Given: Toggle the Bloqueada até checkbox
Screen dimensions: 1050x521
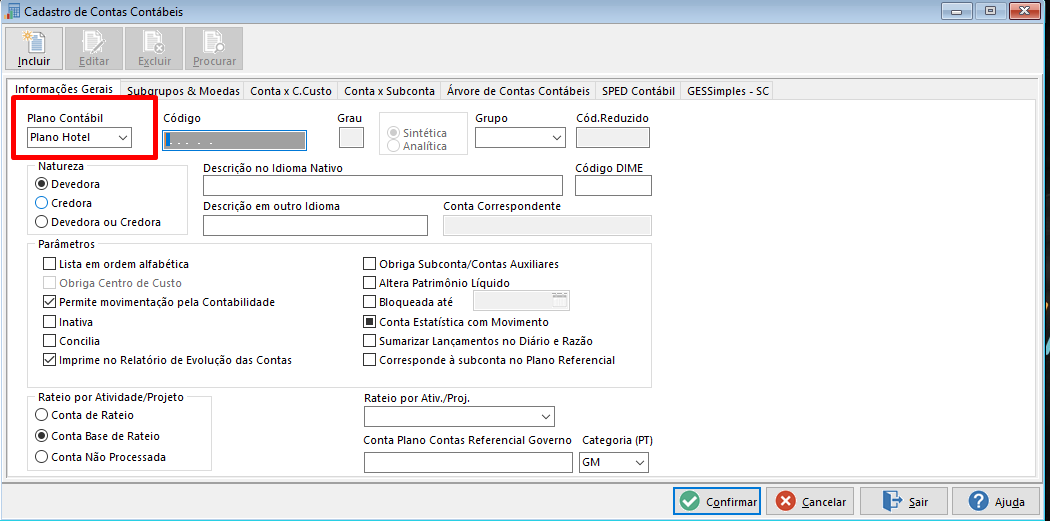Looking at the screenshot, I should pos(370,301).
